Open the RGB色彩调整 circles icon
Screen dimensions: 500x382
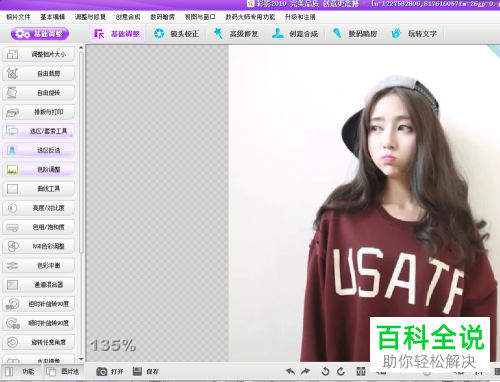(x=12, y=246)
